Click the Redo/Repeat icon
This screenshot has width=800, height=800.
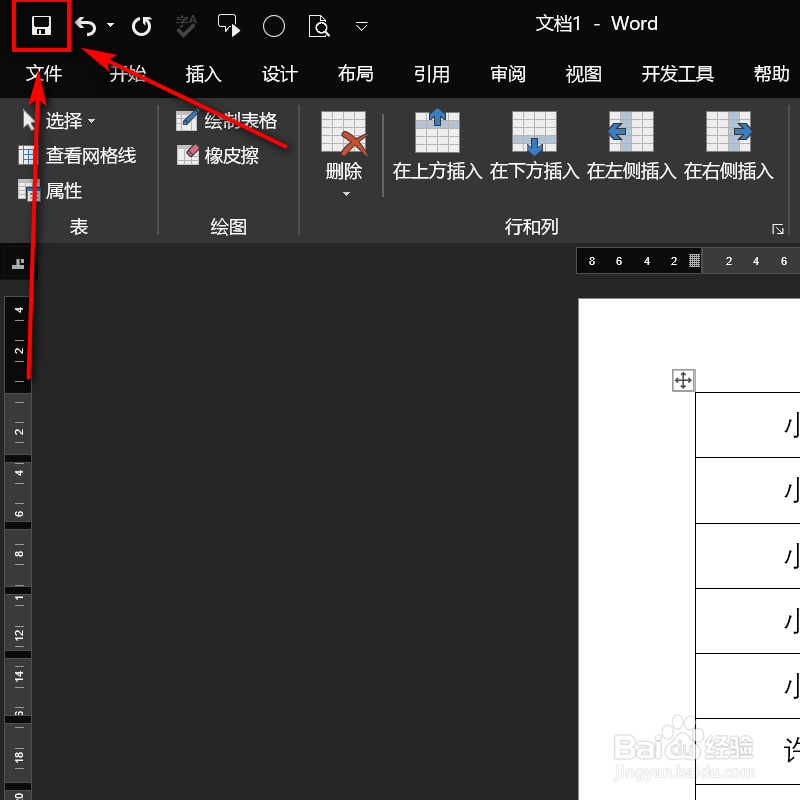(x=141, y=26)
